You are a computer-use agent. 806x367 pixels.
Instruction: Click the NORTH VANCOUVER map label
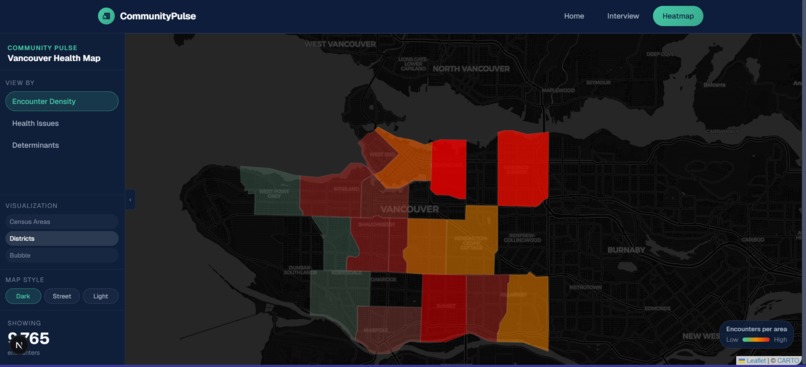471,68
